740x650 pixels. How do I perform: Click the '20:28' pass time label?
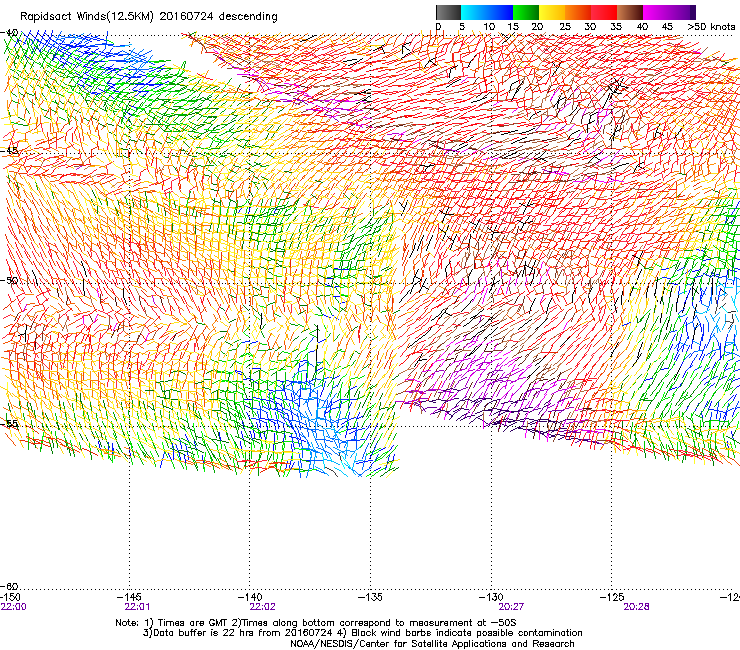coord(636,607)
